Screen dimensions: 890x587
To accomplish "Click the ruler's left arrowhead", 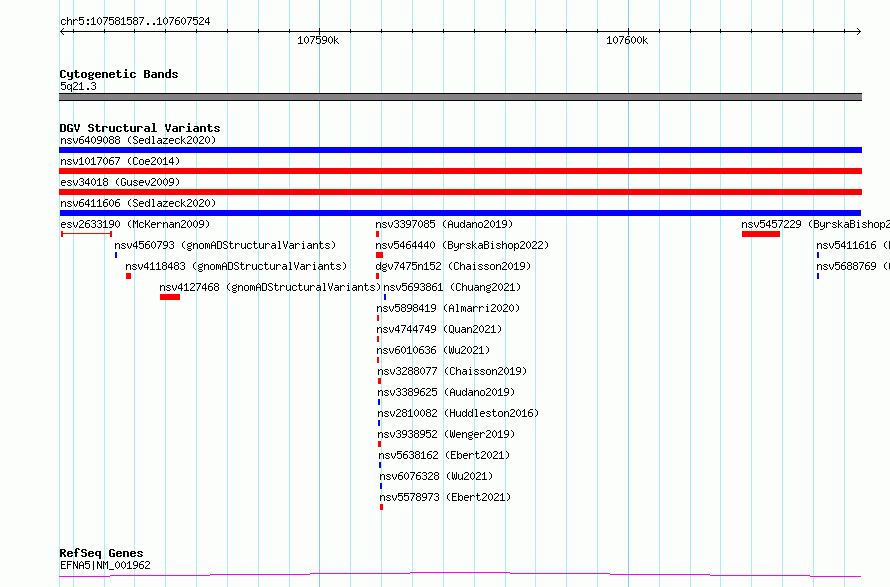I will 63,32.
